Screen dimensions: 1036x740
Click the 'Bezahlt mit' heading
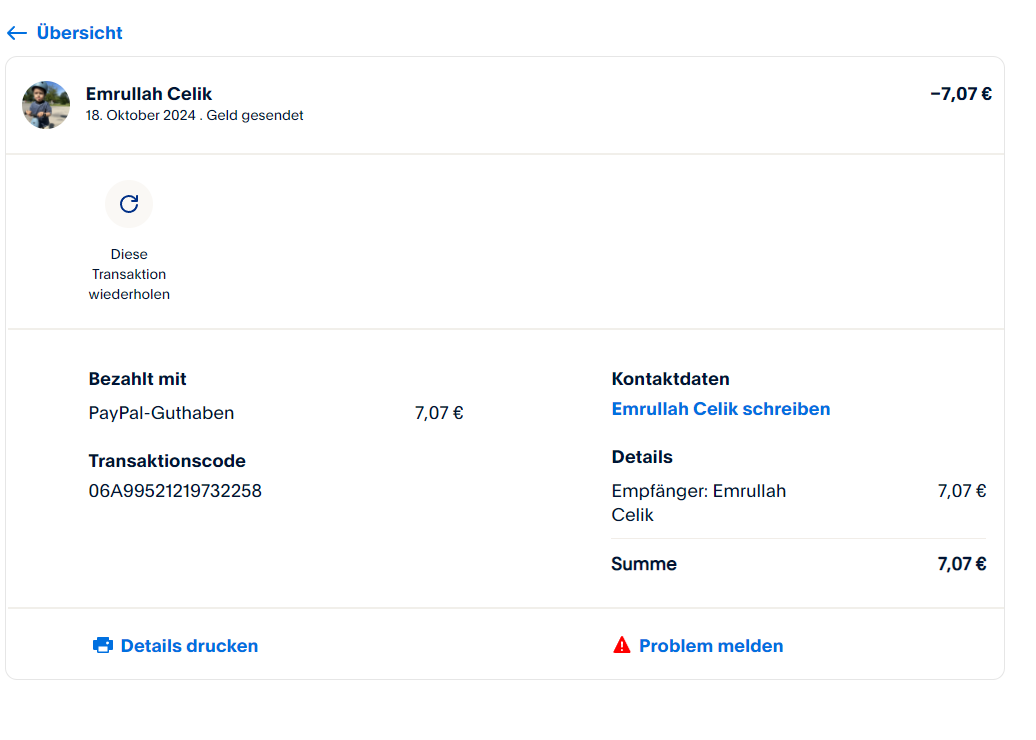(x=137, y=379)
